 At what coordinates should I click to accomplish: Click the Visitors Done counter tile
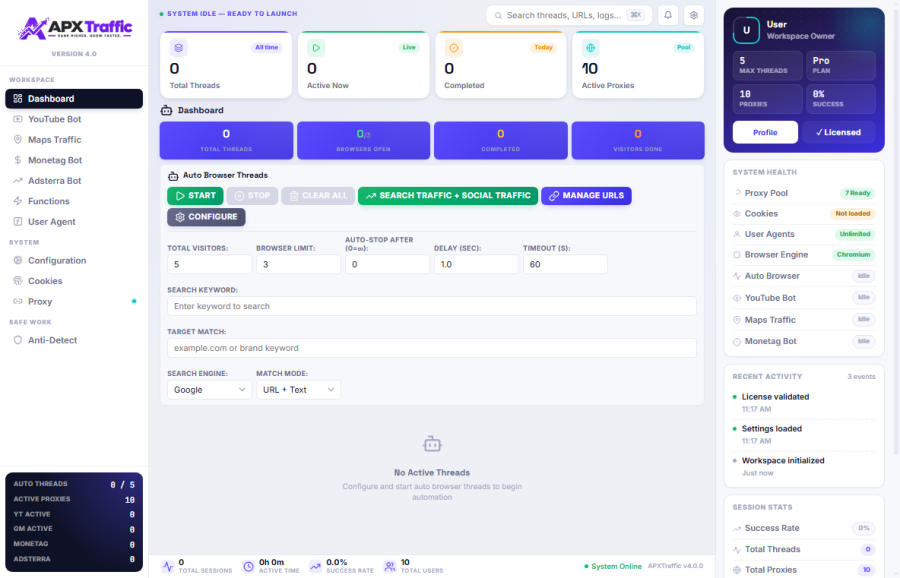tap(638, 140)
